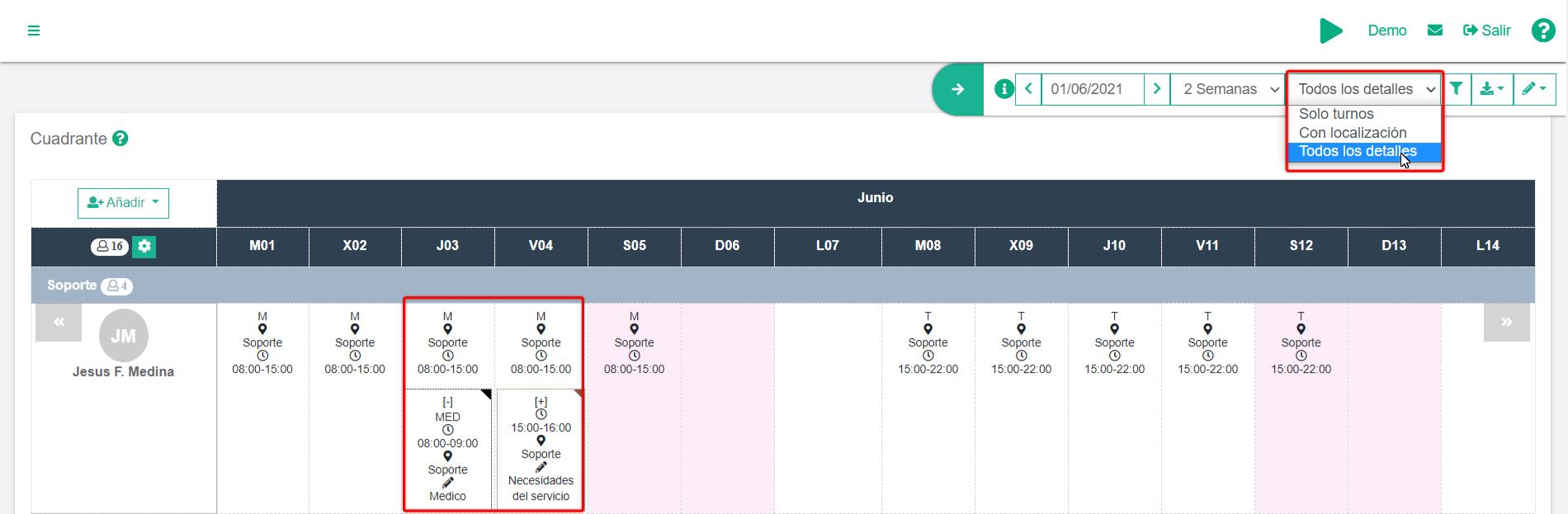Open the hamburger menu

(x=34, y=31)
